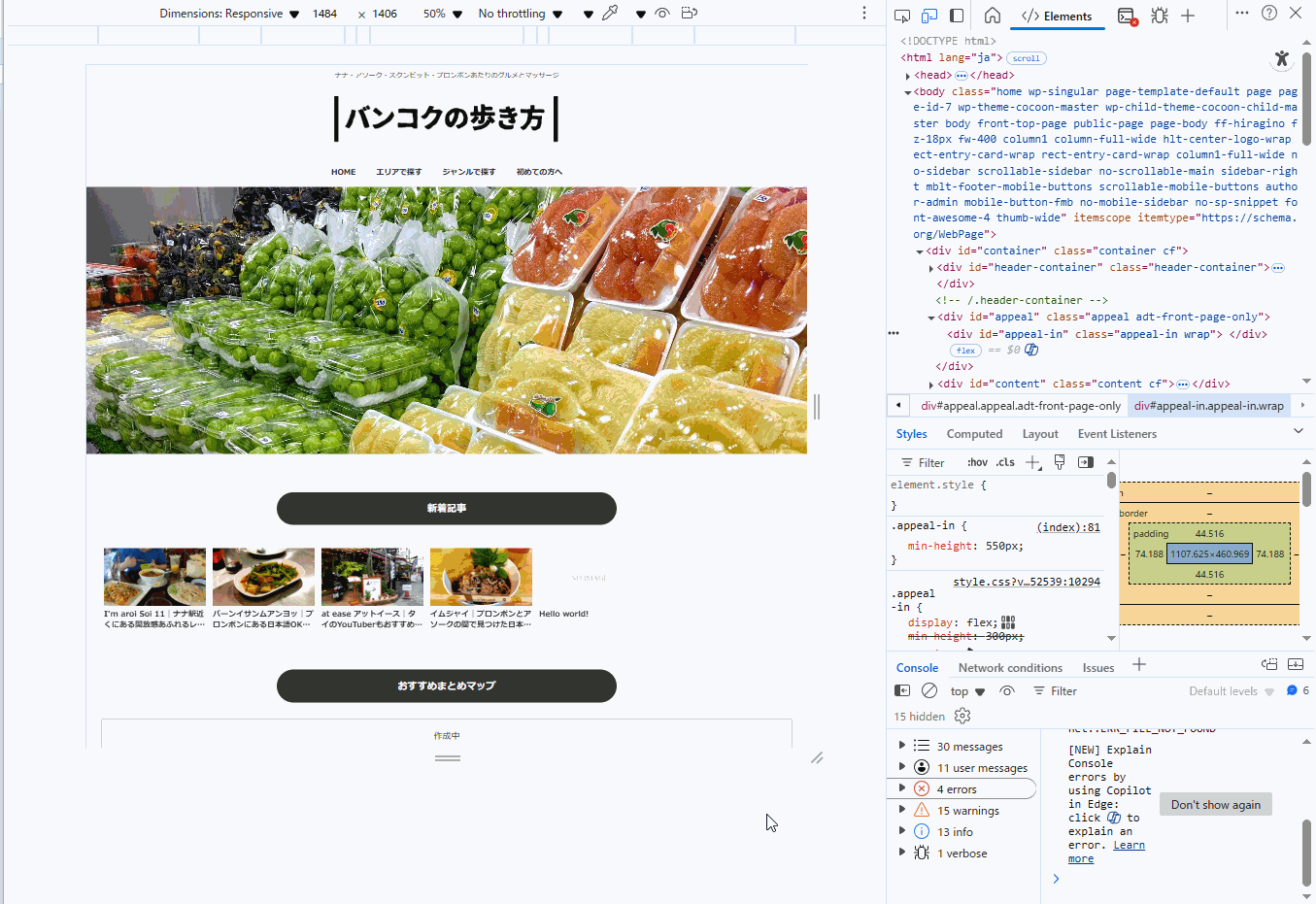
Task: Switch to the Event Listeners tab
Action: tap(1117, 434)
